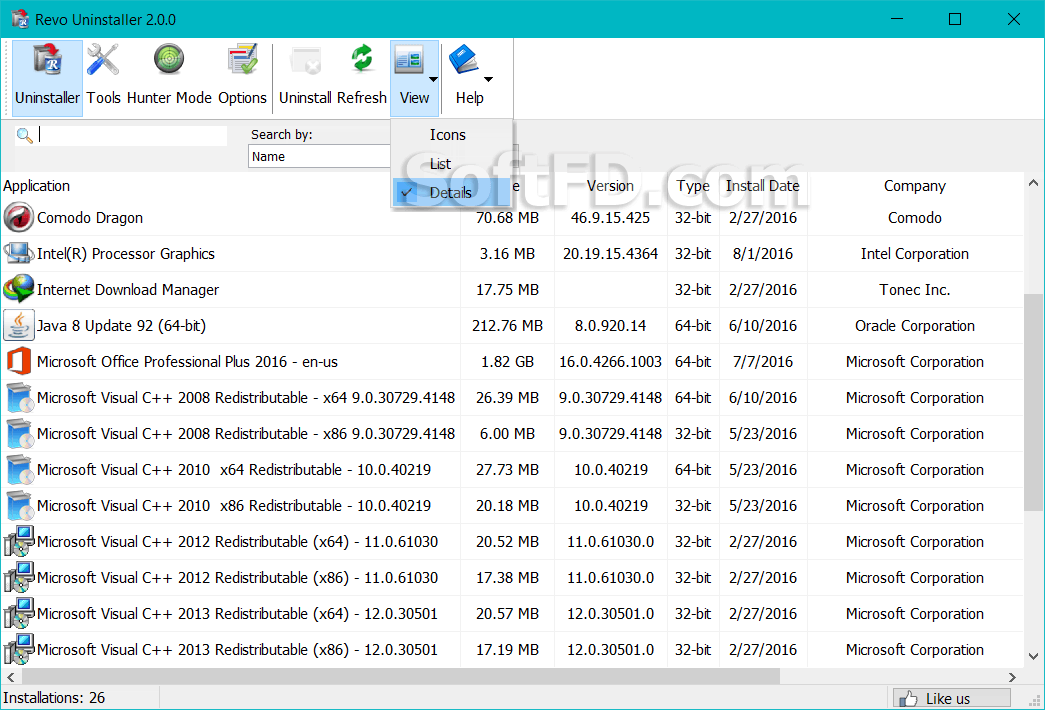Activate Hunter Mode radar icon
The image size is (1045, 710).
[x=169, y=59]
